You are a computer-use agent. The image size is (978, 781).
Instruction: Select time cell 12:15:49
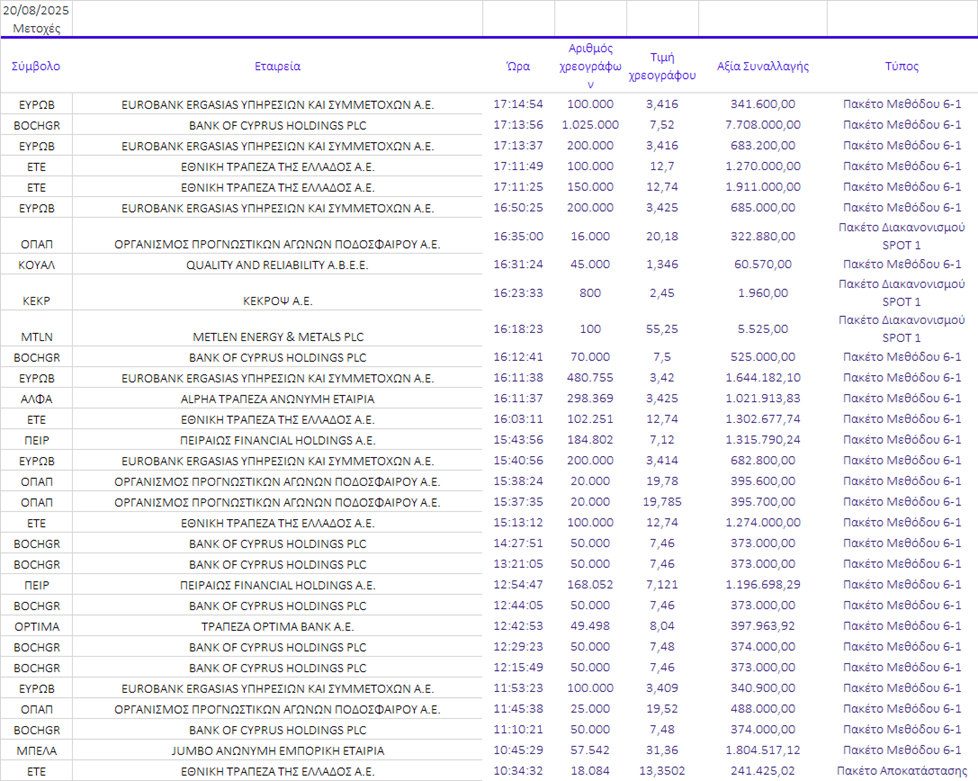point(518,667)
